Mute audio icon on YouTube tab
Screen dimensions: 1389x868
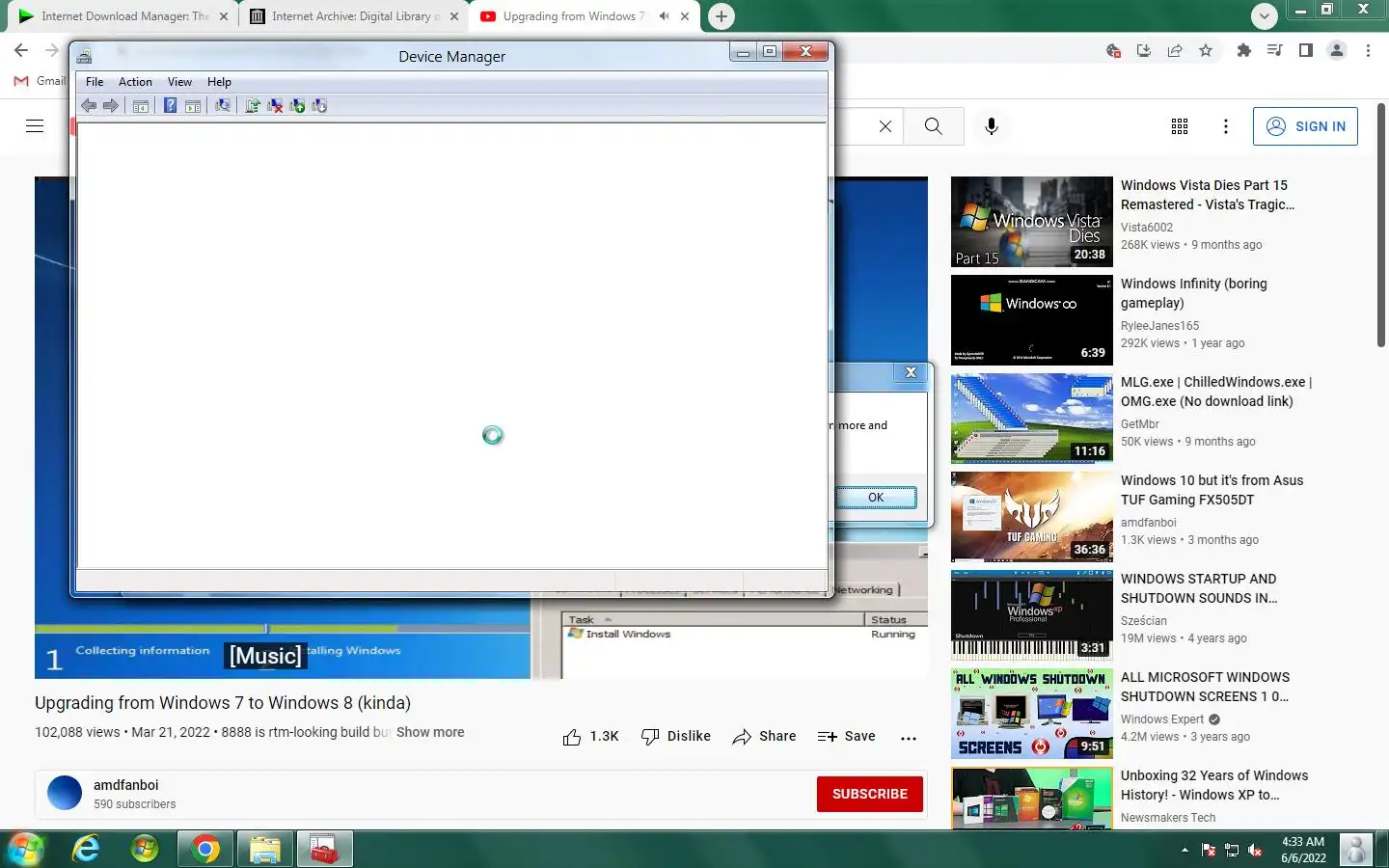coord(664,16)
